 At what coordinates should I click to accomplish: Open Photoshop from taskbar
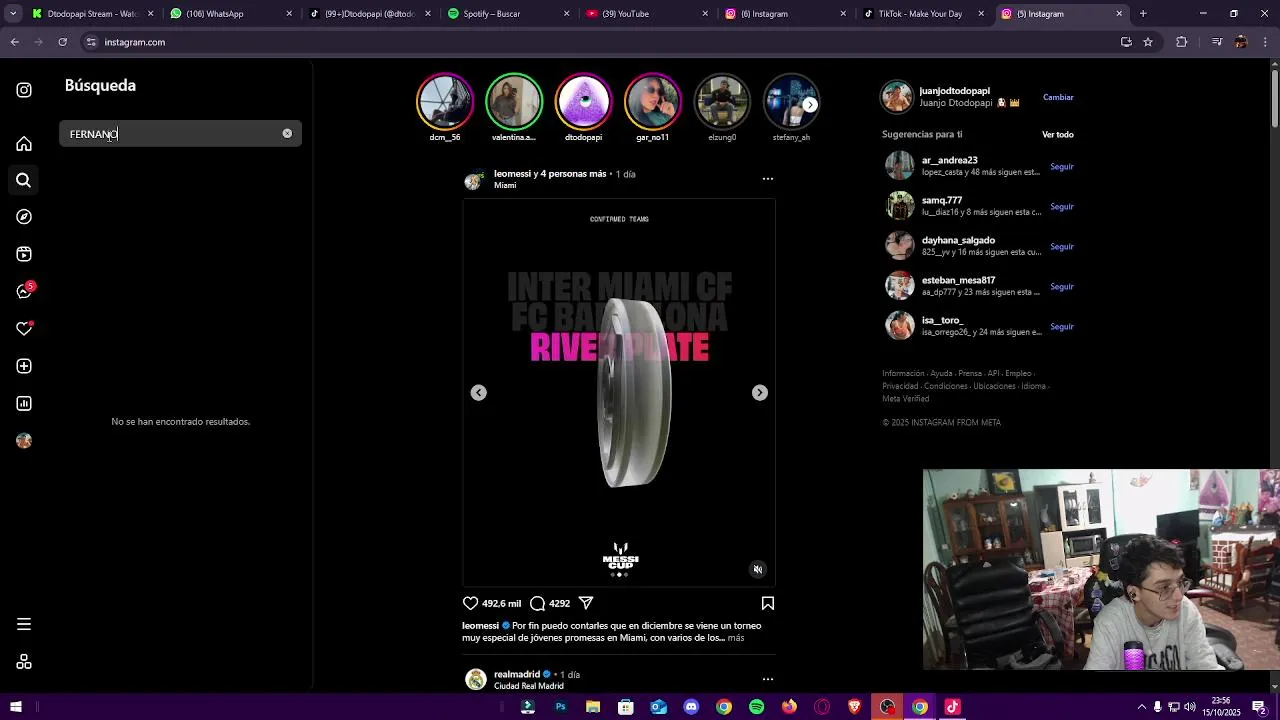tap(560, 707)
